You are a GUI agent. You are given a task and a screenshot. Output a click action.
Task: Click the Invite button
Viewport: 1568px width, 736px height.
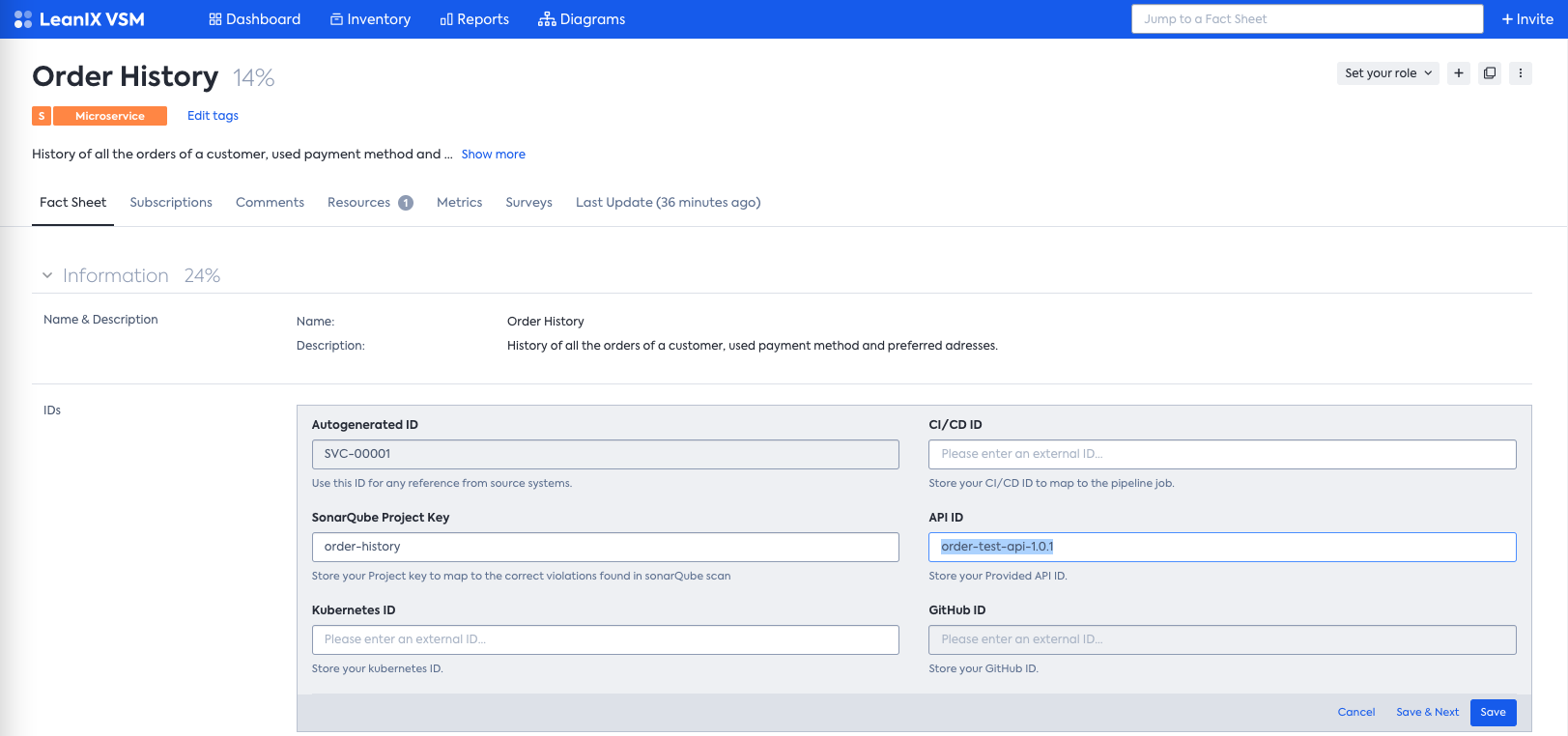1527,19
